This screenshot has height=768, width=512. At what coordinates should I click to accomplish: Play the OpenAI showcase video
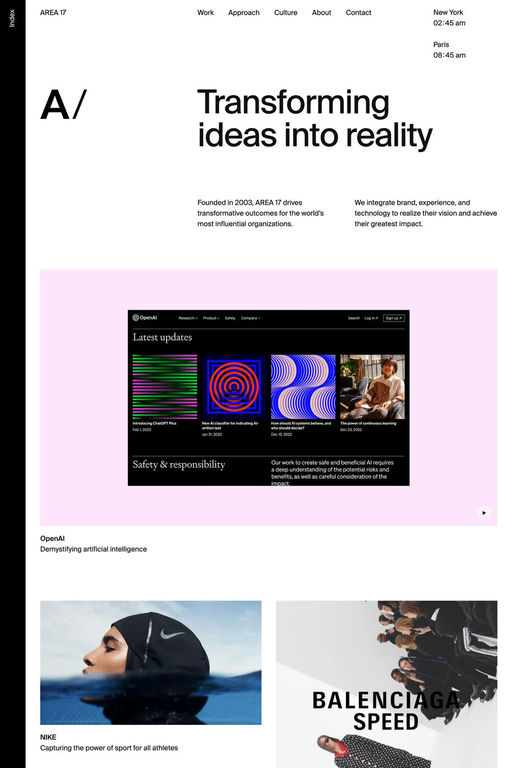[x=484, y=512]
